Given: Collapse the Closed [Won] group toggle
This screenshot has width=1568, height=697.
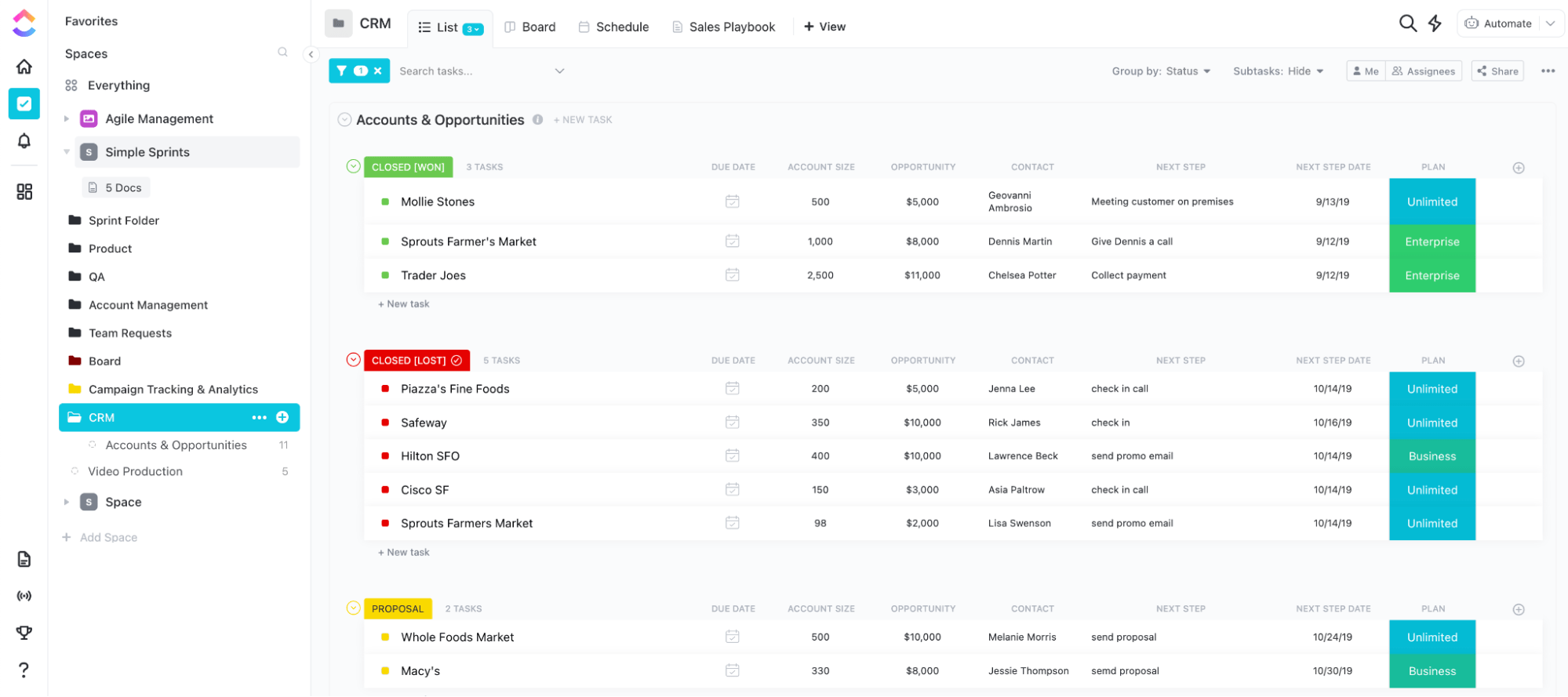Looking at the screenshot, I should [x=353, y=166].
